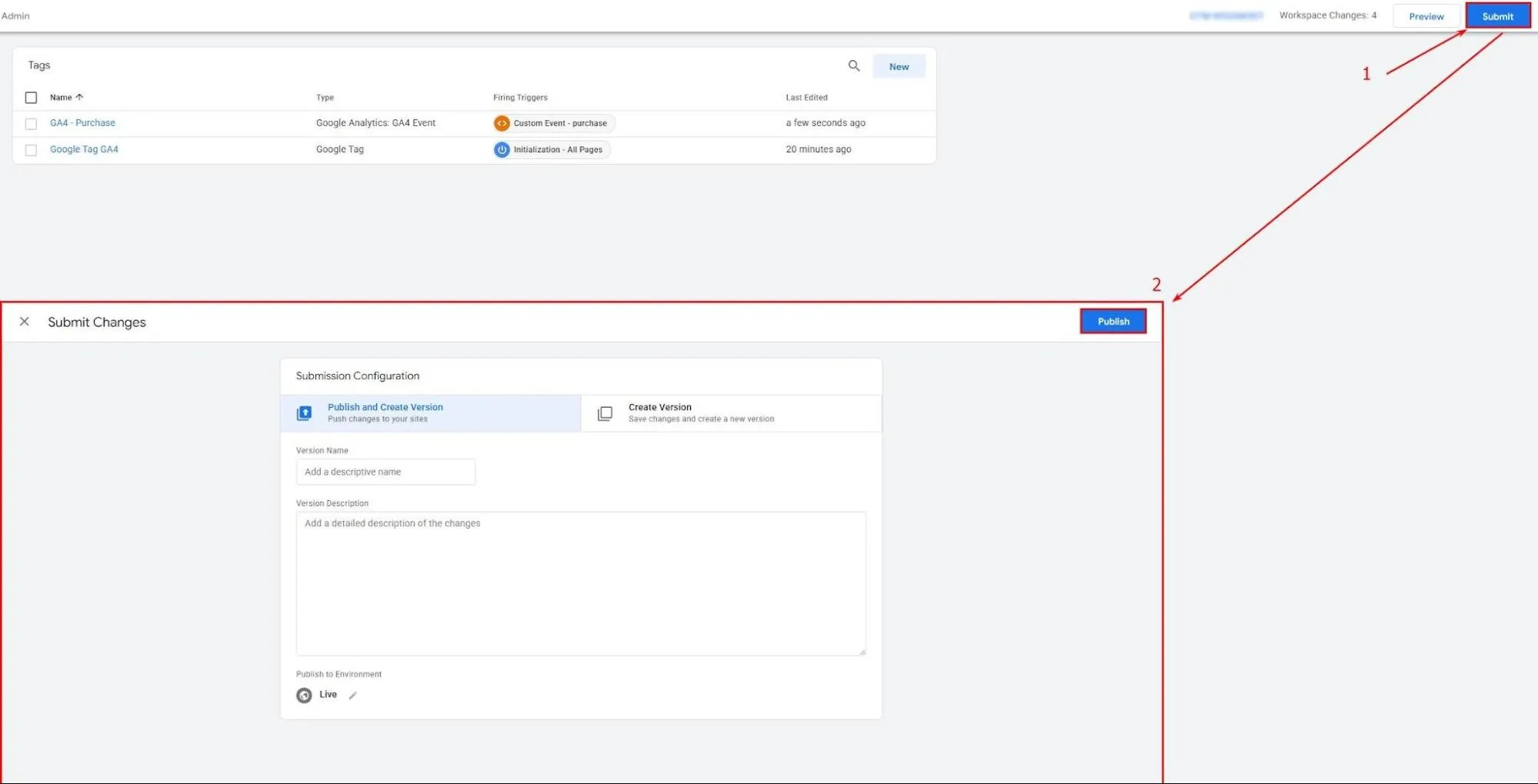Open the GA4 - Purchase tag
The image size is (1538, 784).
point(82,122)
